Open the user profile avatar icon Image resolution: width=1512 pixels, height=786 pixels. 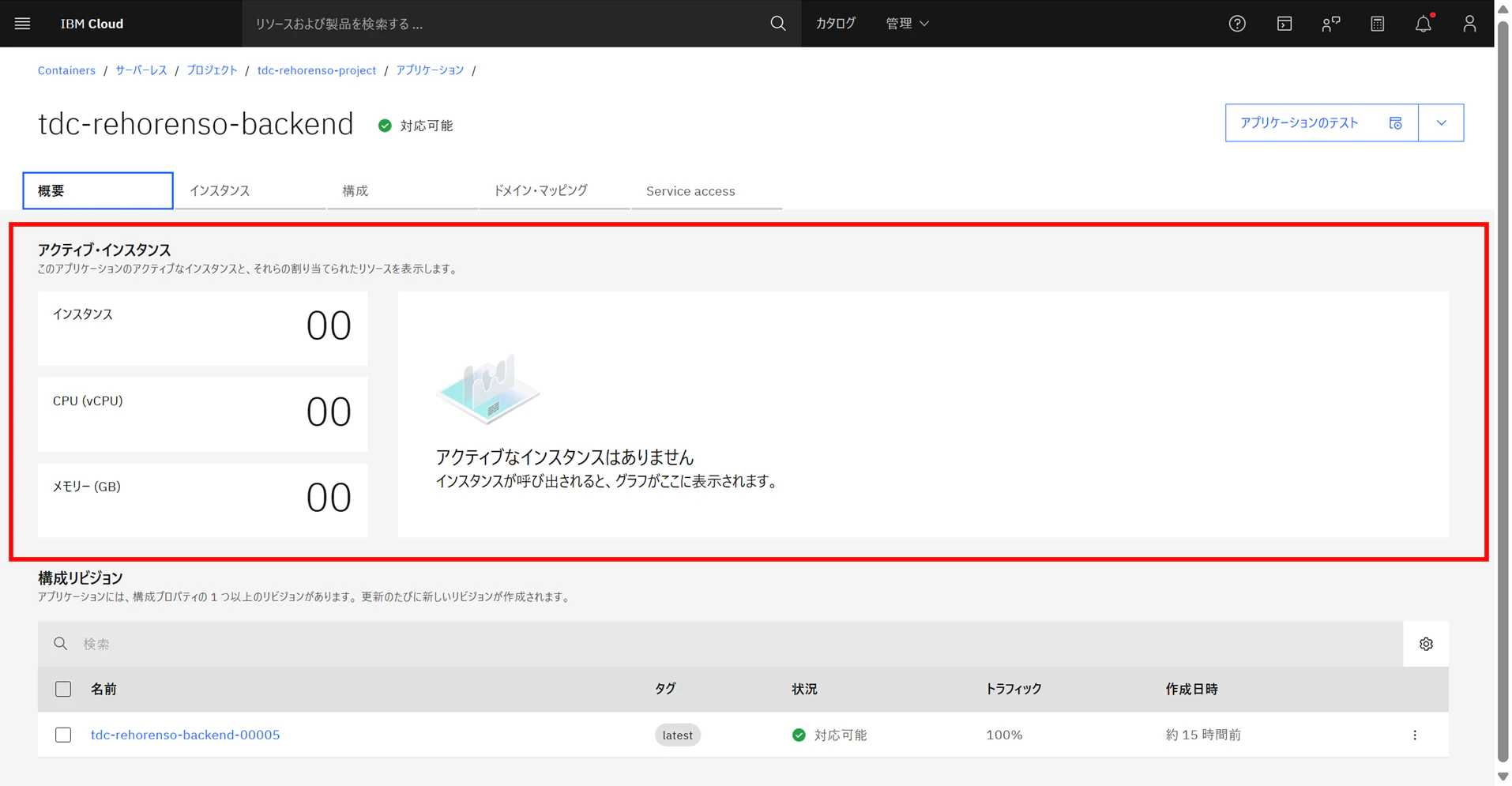click(1469, 24)
